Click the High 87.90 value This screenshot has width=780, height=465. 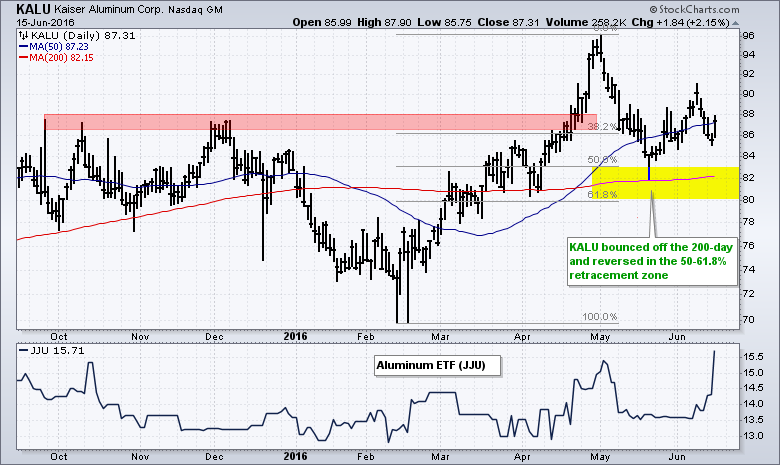coord(385,22)
